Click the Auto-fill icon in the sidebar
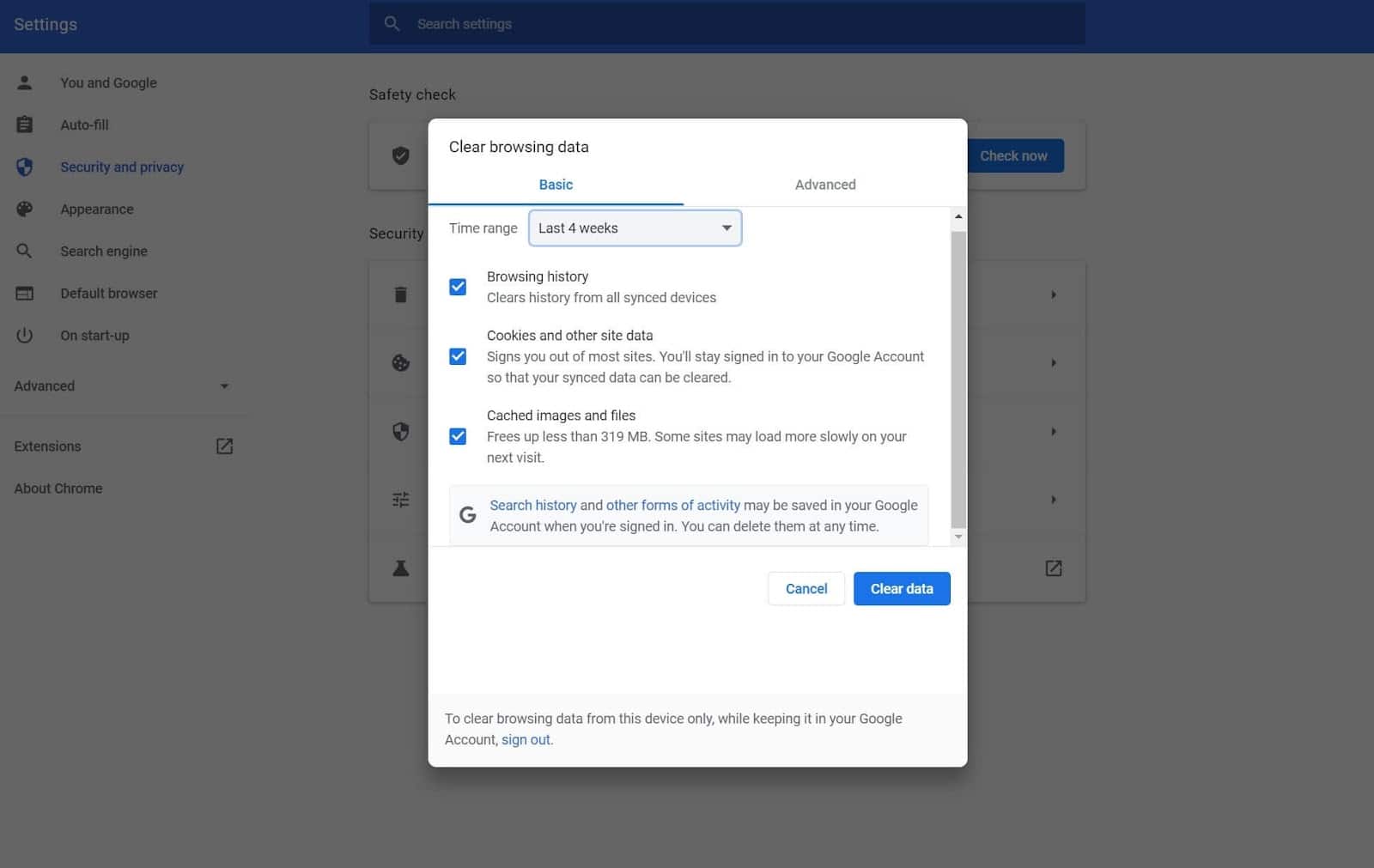 24,124
